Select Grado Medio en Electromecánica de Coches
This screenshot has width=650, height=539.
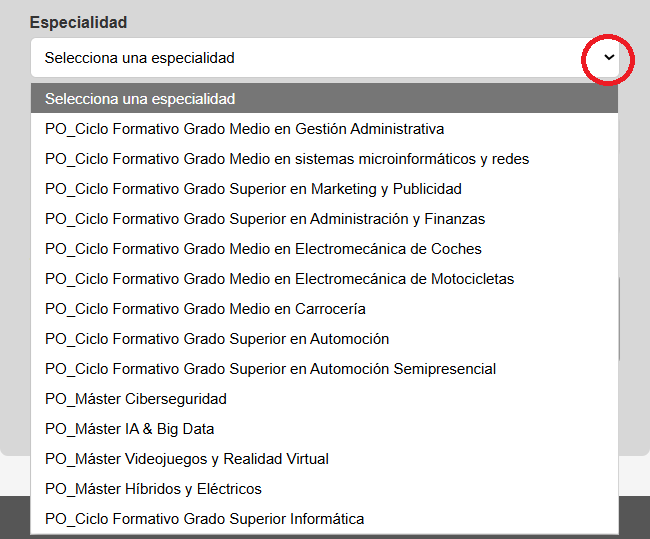[263, 249]
